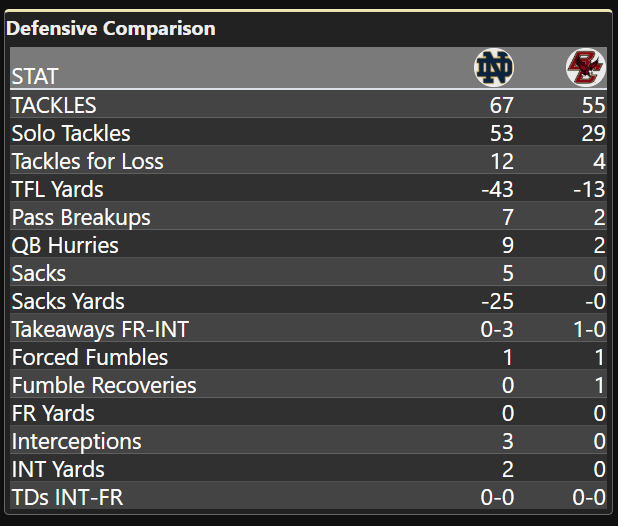
Task: Click the INT Yards row label
Action: click(58, 469)
